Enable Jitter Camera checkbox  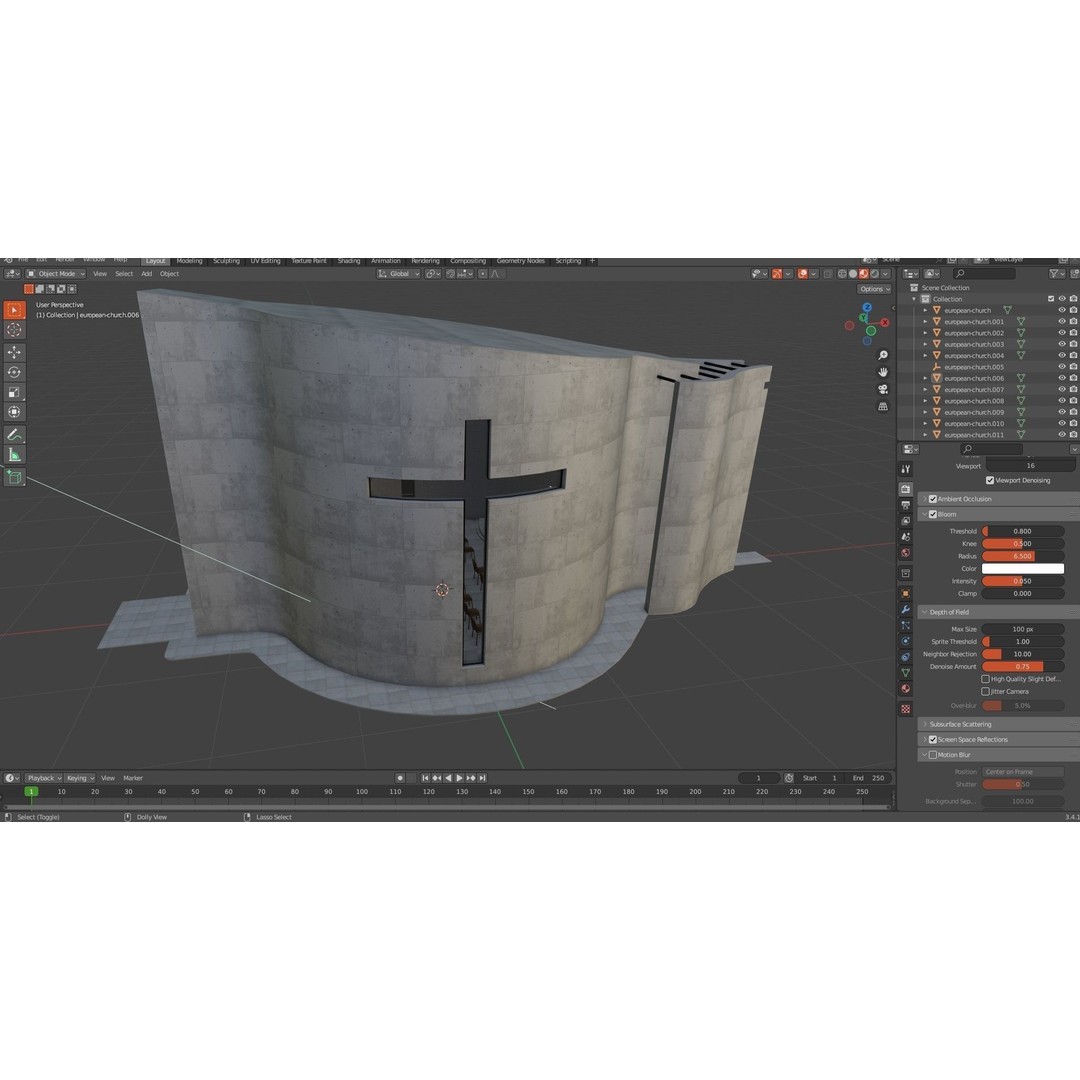pyautogui.click(x=985, y=692)
